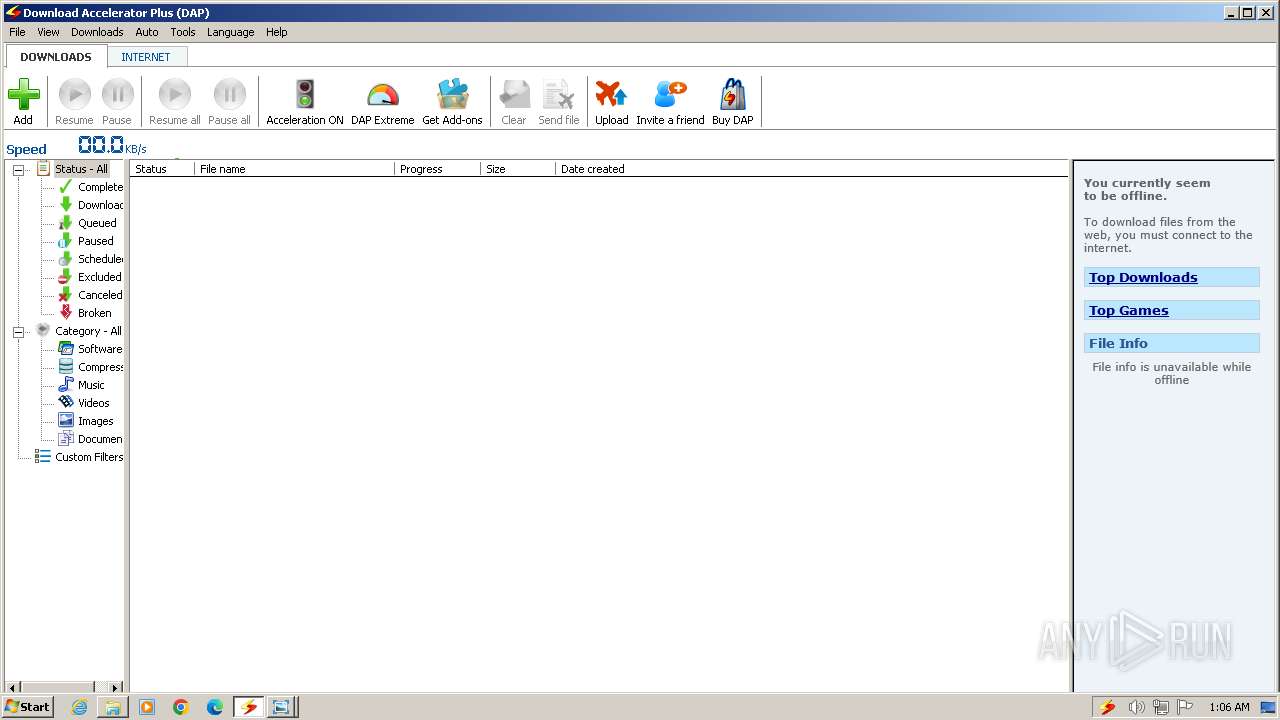The image size is (1280, 720).
Task: Open the Windows Start button
Action: pyautogui.click(x=27, y=707)
